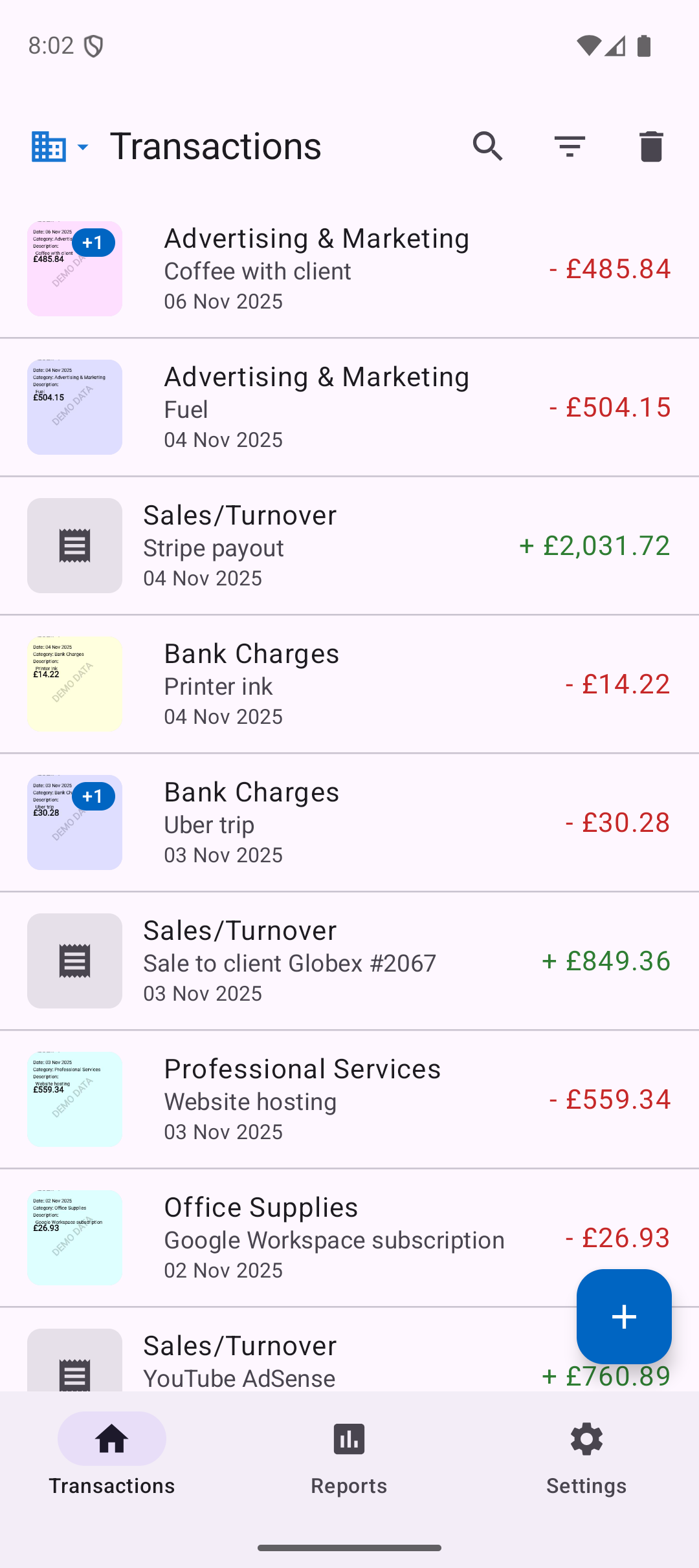699x1568 pixels.
Task: Tap the Uber trip receipt thumbnail
Action: [74, 822]
